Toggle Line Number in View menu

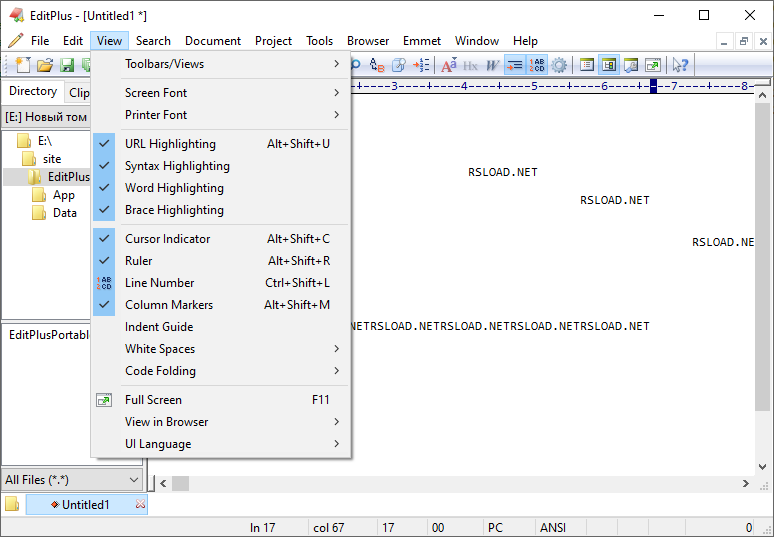pos(221,282)
